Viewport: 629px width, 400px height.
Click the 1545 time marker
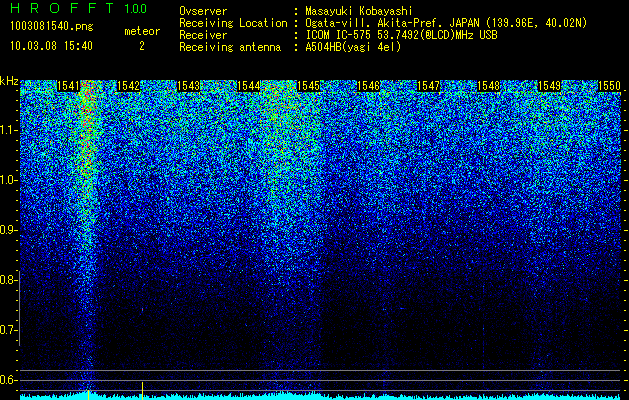point(309,85)
